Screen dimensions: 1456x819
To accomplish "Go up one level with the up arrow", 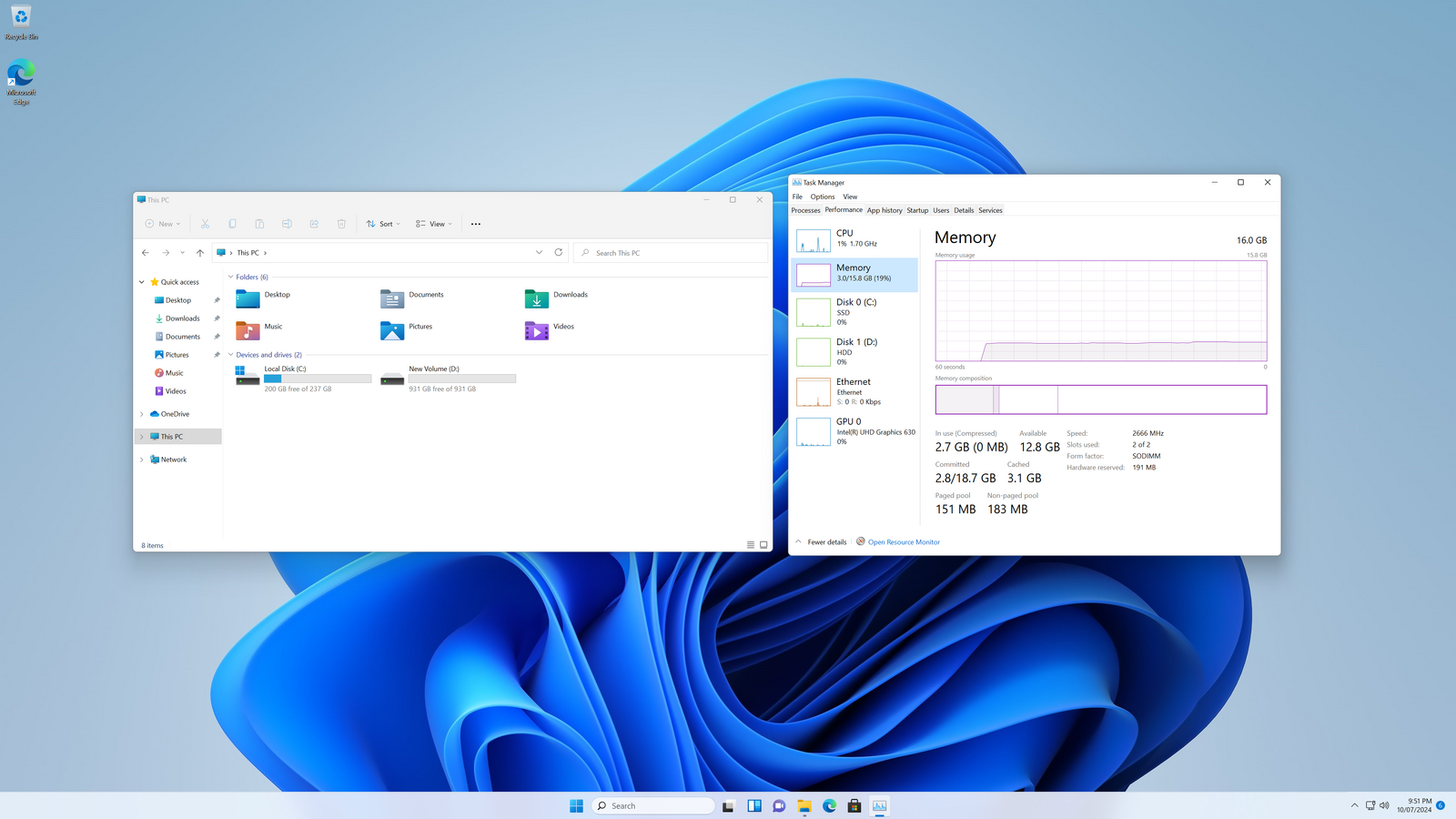I will (200, 253).
